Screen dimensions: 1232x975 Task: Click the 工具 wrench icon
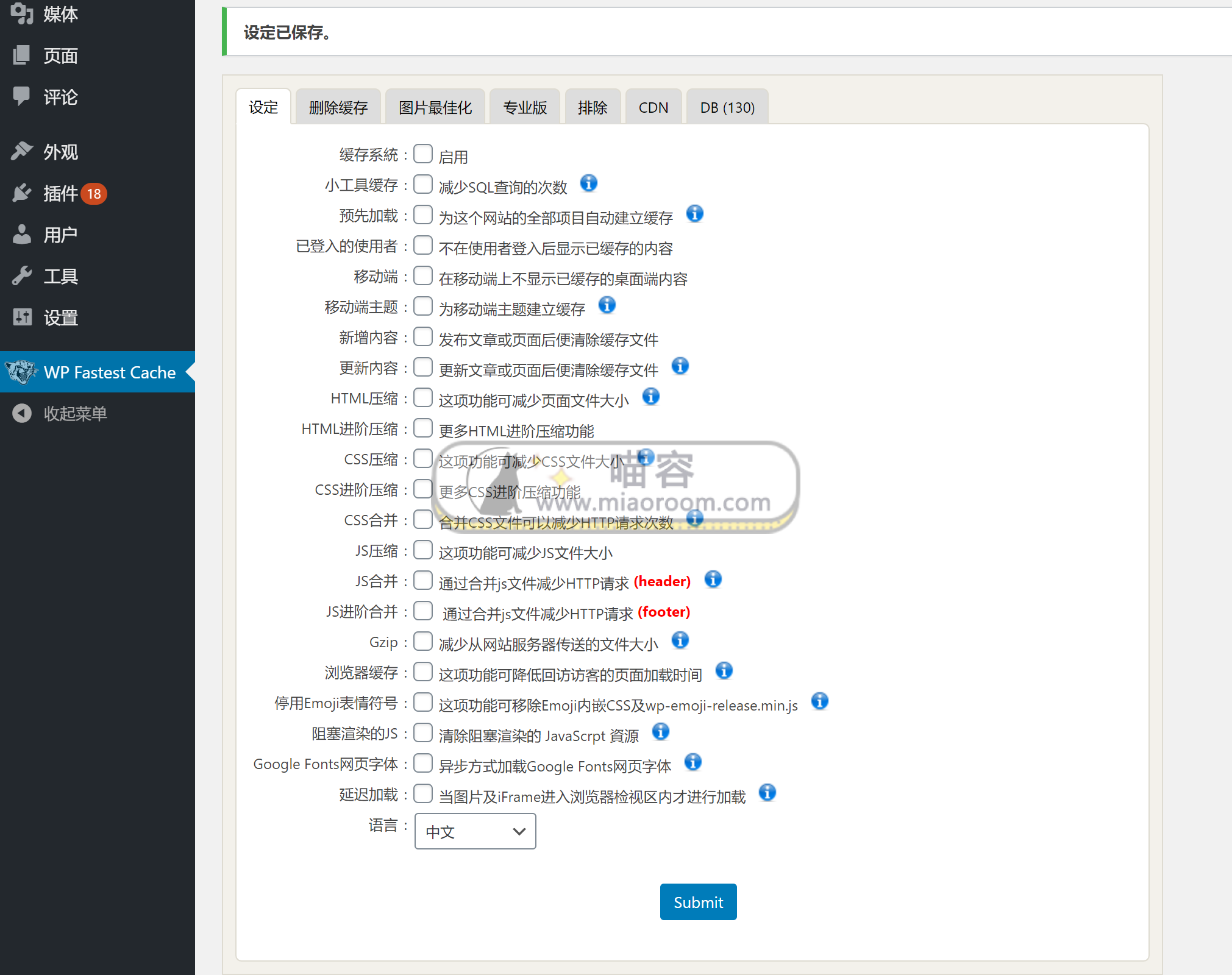coord(22,275)
